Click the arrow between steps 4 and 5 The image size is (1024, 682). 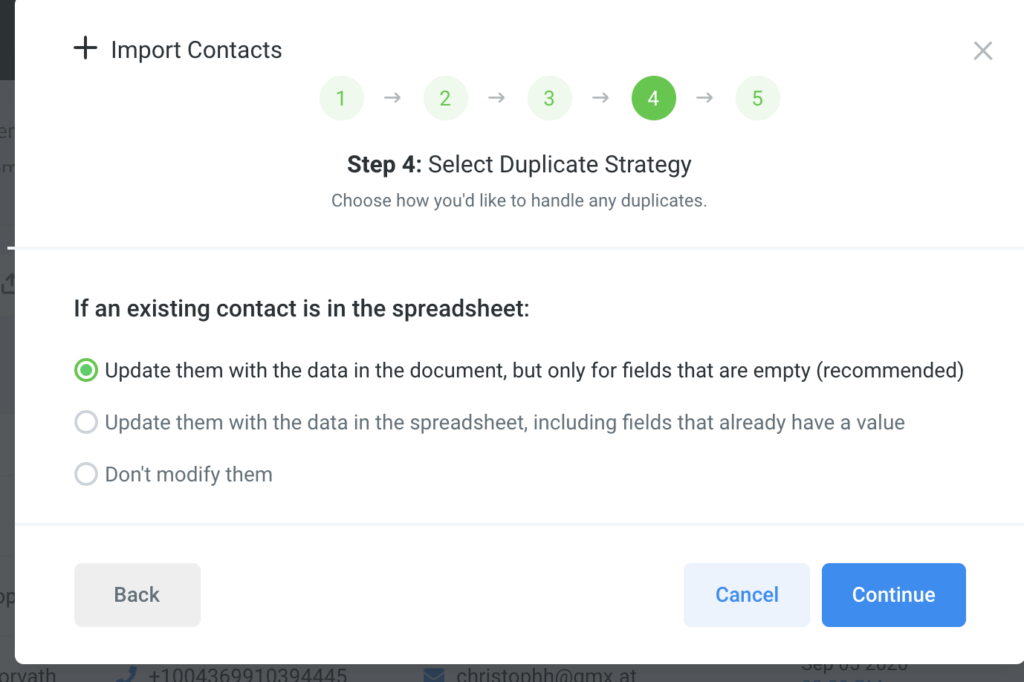pyautogui.click(x=705, y=98)
